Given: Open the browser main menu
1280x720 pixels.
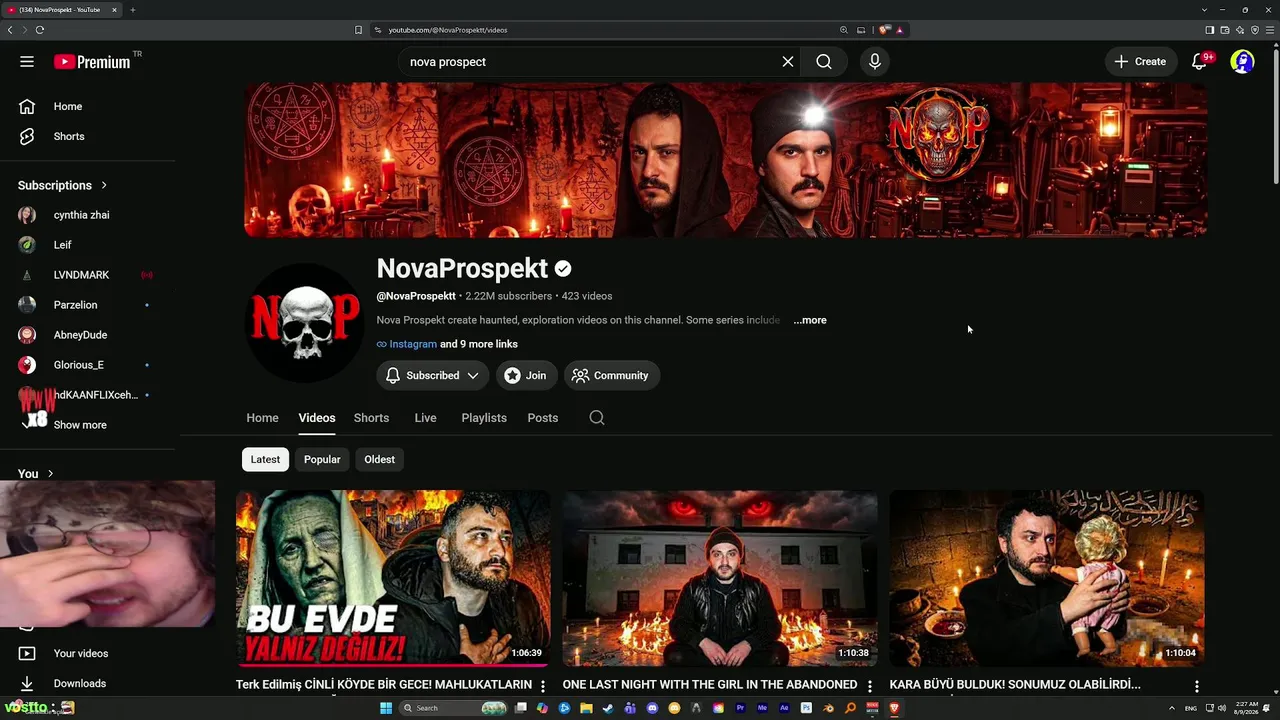Looking at the screenshot, I should point(1270,30).
